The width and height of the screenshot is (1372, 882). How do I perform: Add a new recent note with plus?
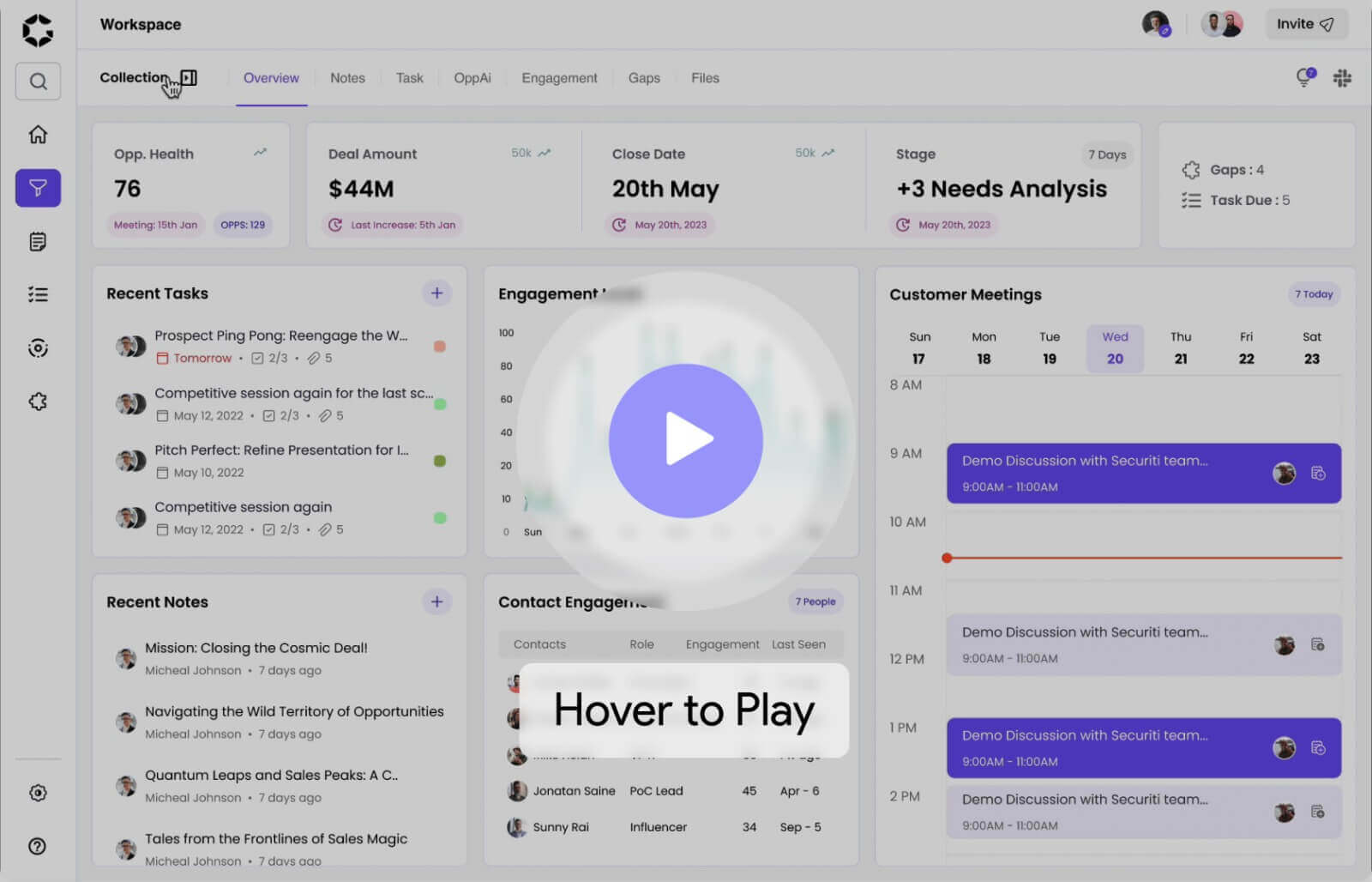[436, 602]
